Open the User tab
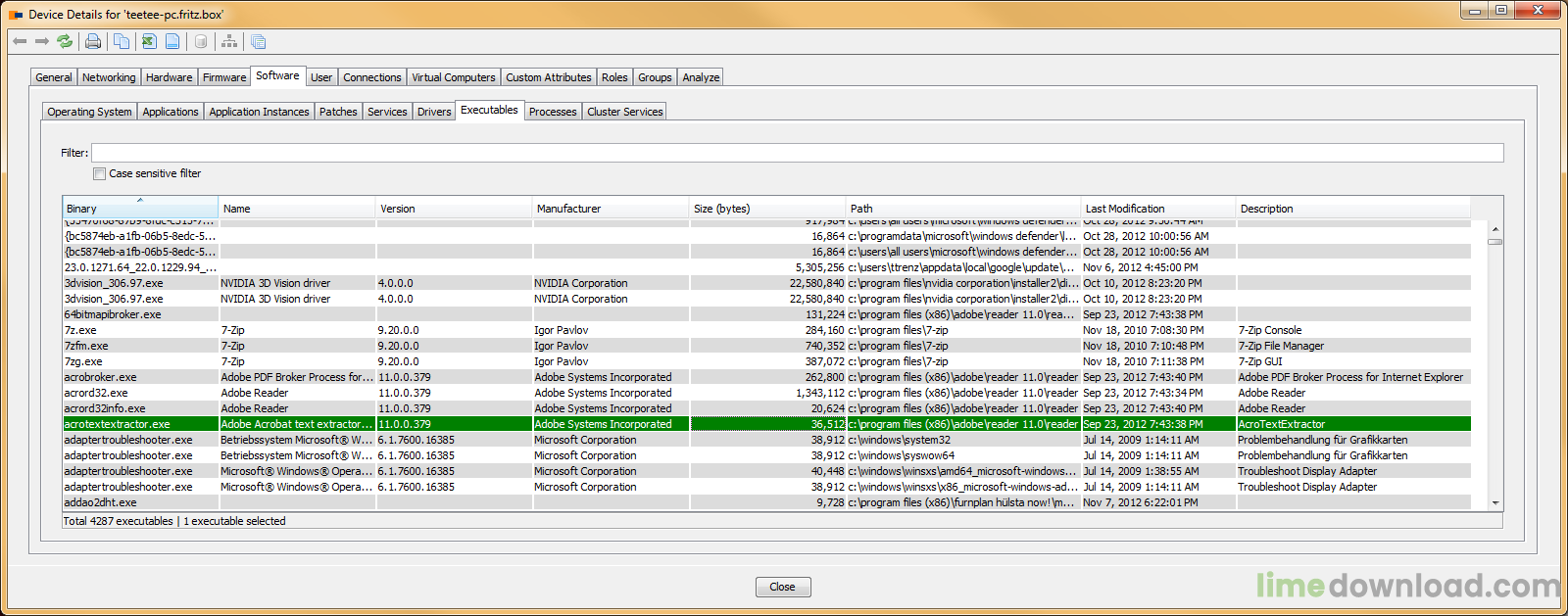This screenshot has height=616, width=1568. [x=321, y=77]
